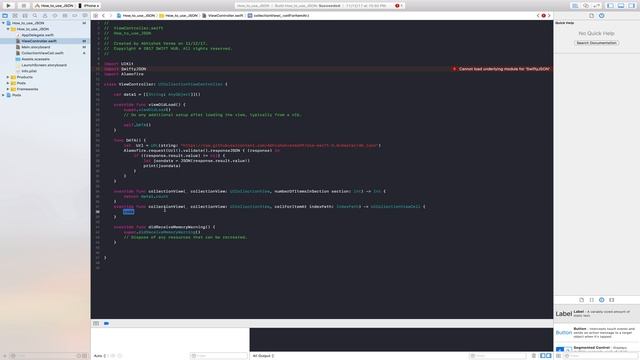
Task: Open the Auto variables scope dropdown
Action: (100, 356)
